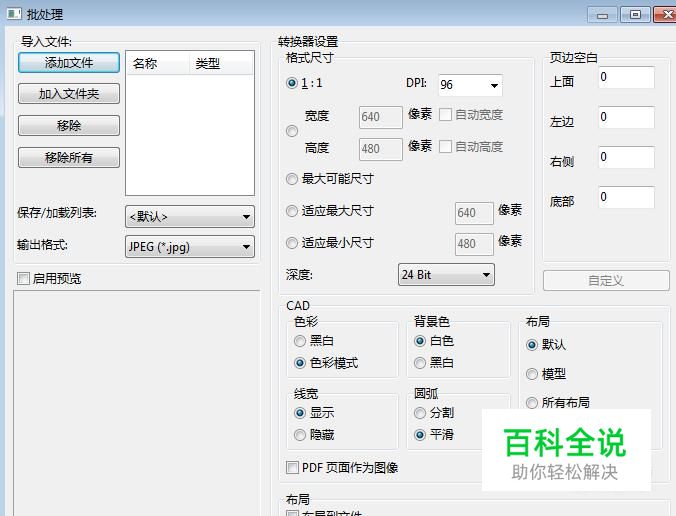Click the 高度 480 input field
This screenshot has height=516, width=676.
click(381, 149)
